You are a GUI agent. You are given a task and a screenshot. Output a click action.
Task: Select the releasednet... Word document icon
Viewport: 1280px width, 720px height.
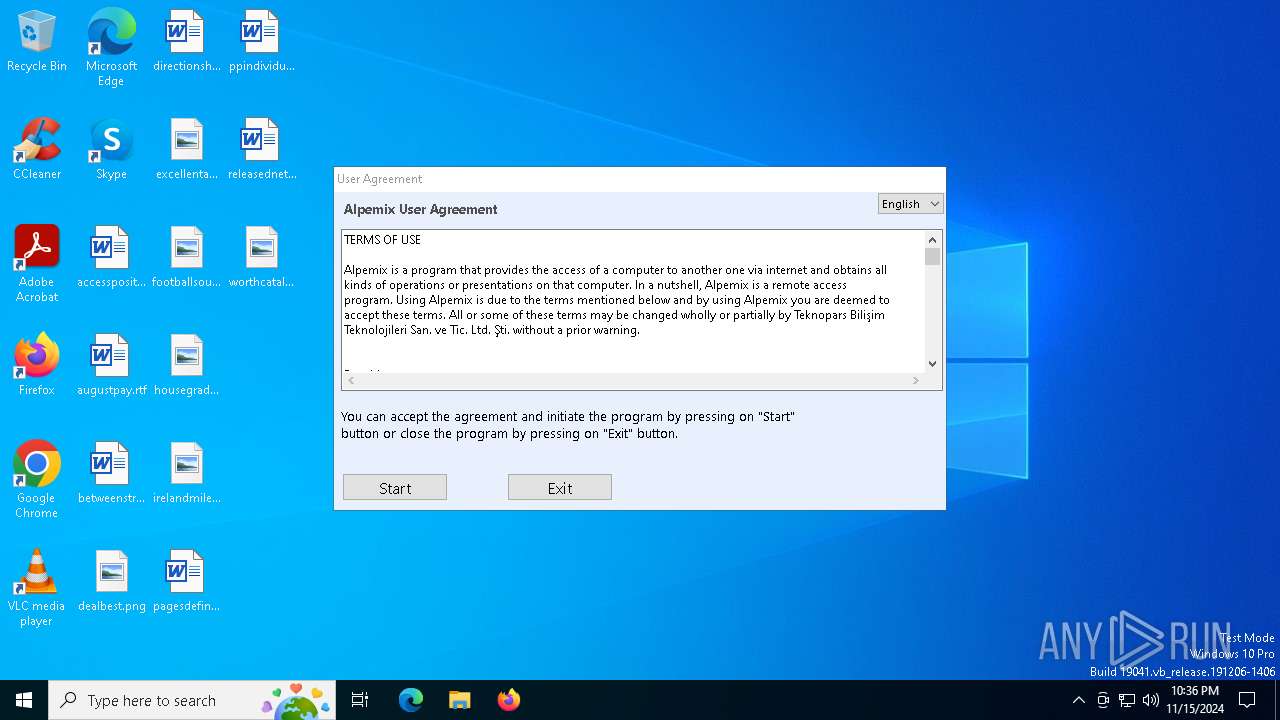click(261, 149)
